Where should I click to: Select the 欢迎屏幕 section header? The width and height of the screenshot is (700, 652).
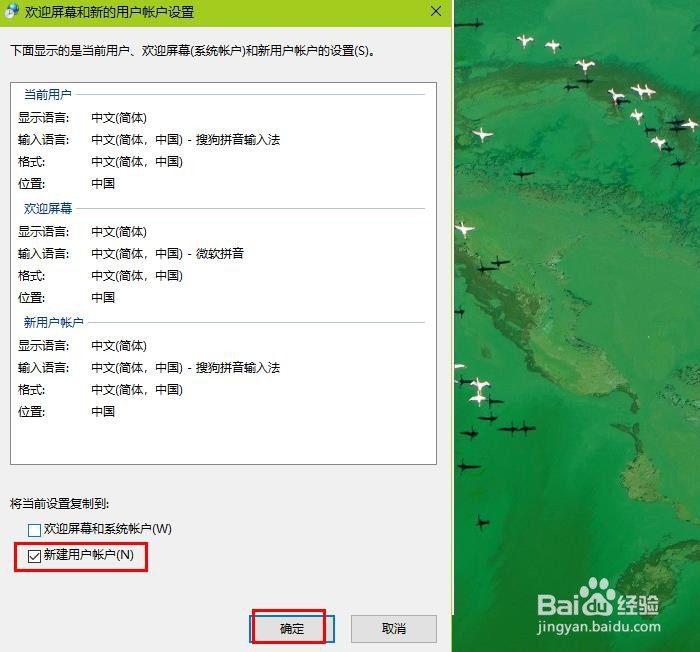(48, 209)
